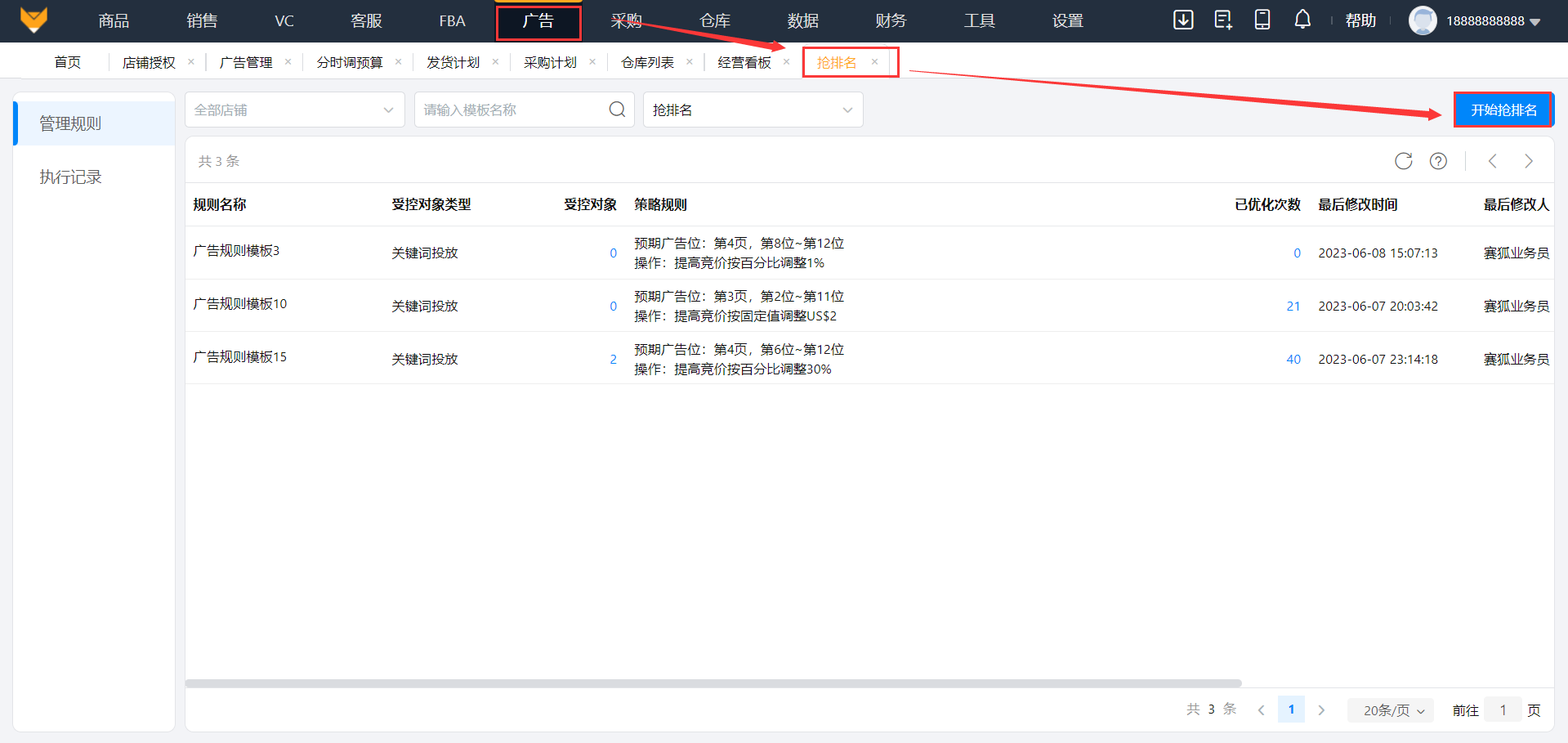The height and width of the screenshot is (743, 1568).
Task: Click the 最后修改时间 column header
Action: coord(1357,204)
